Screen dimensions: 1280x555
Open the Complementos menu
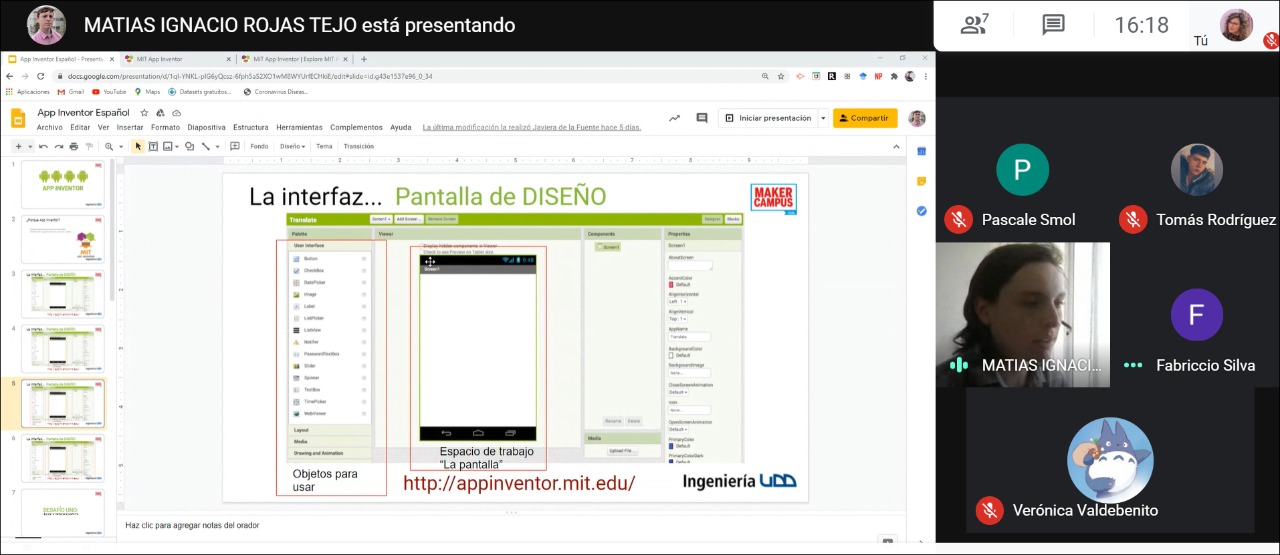[x=356, y=128]
